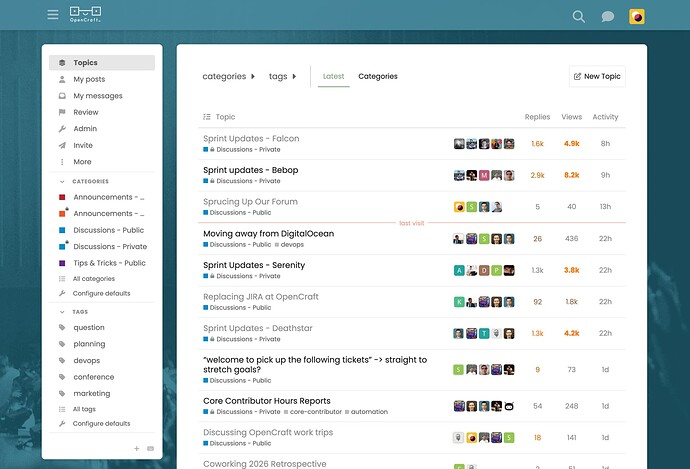The width and height of the screenshot is (690, 469).
Task: Open the chat bubble icon in header
Action: click(x=608, y=17)
